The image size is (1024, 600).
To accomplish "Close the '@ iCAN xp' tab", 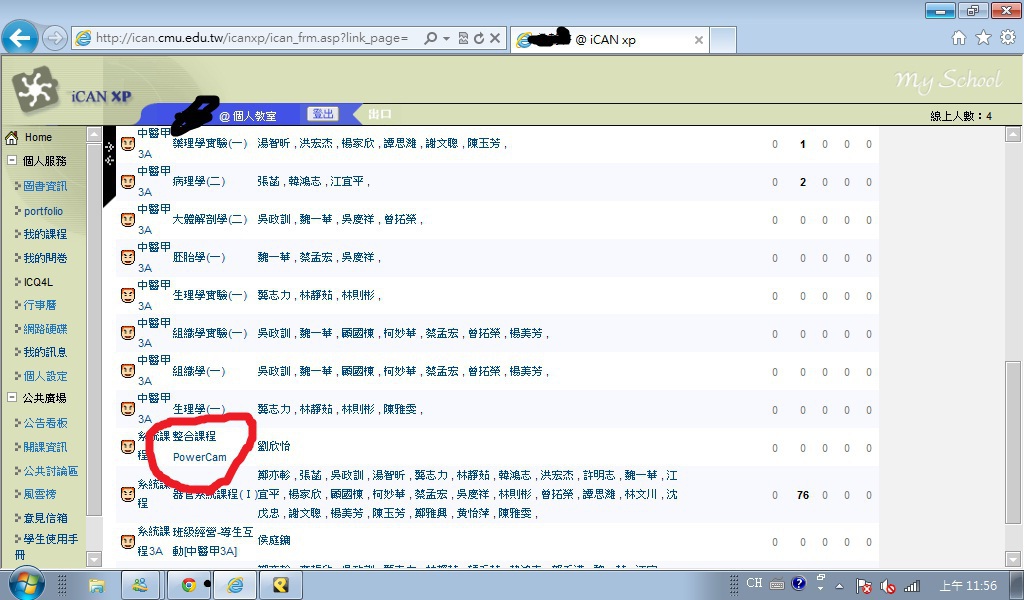I will click(x=698, y=40).
